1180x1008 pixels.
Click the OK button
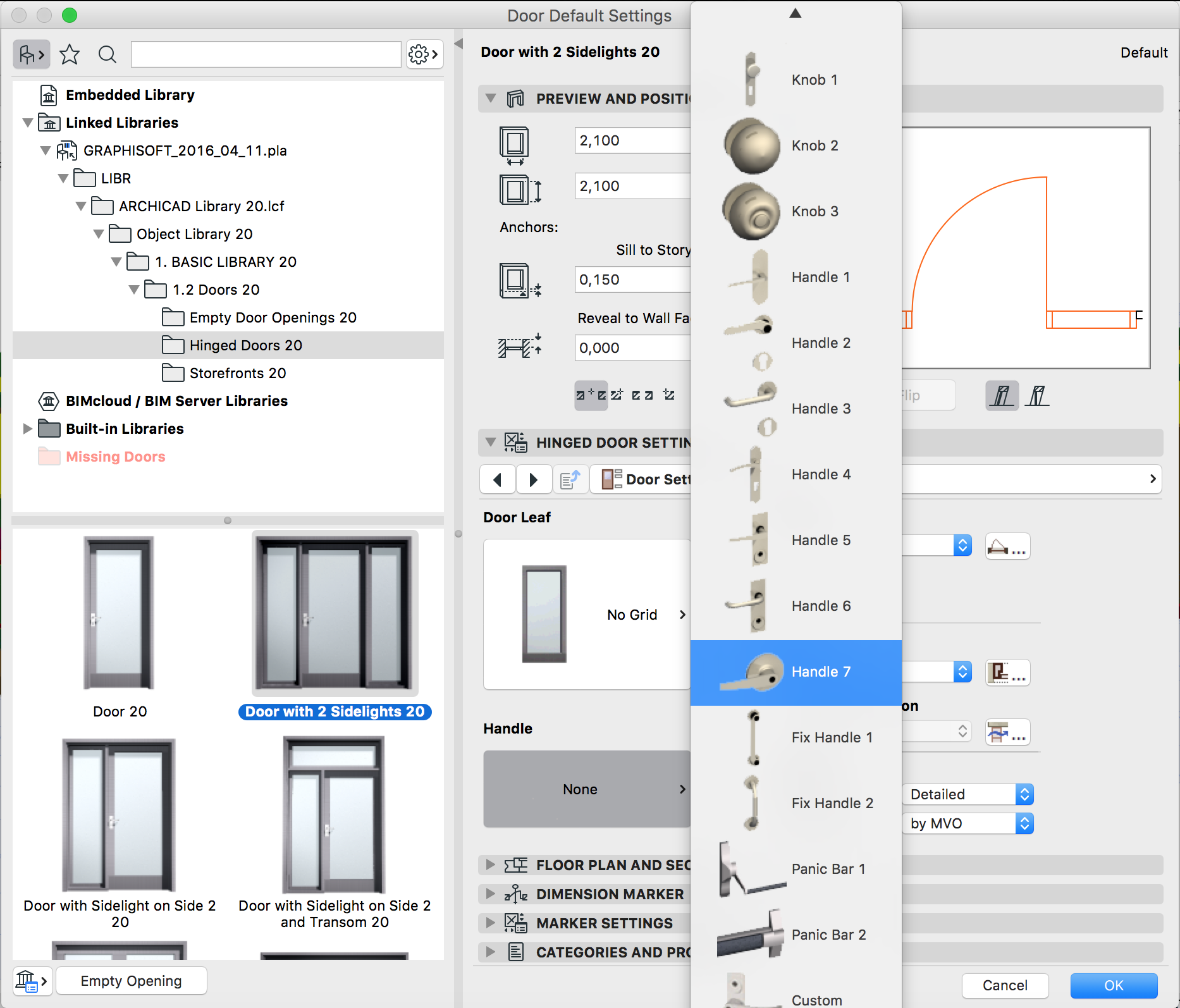point(1113,985)
